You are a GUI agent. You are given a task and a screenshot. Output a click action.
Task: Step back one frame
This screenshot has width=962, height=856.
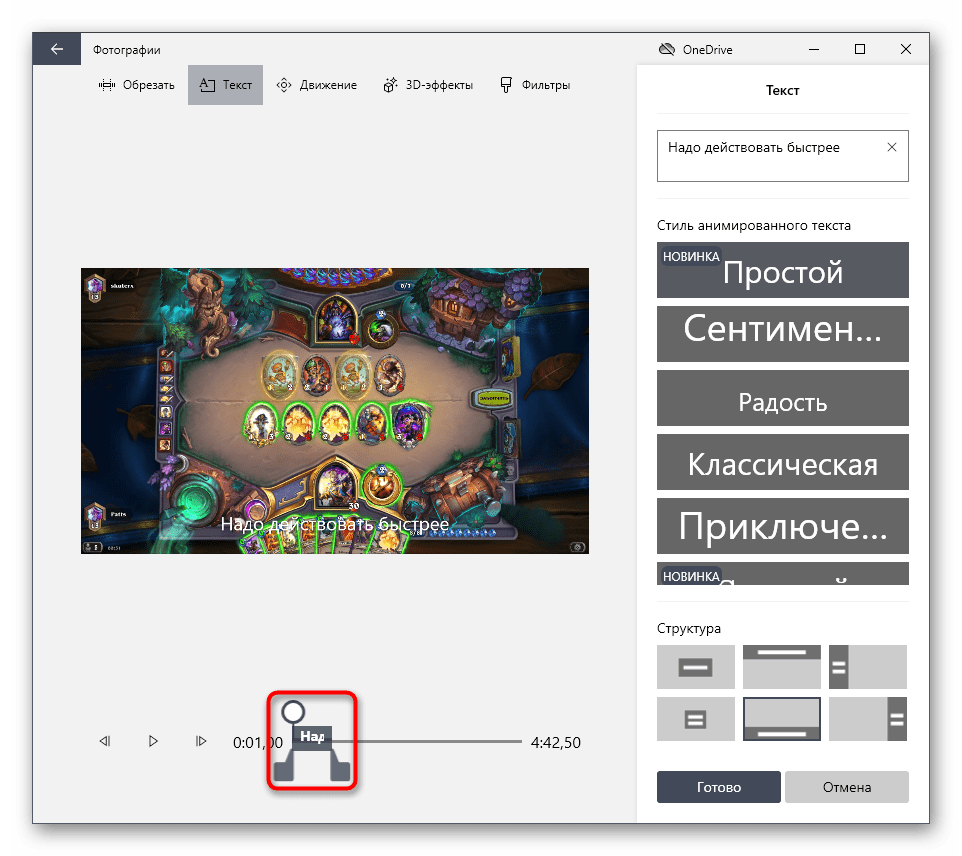(x=104, y=742)
